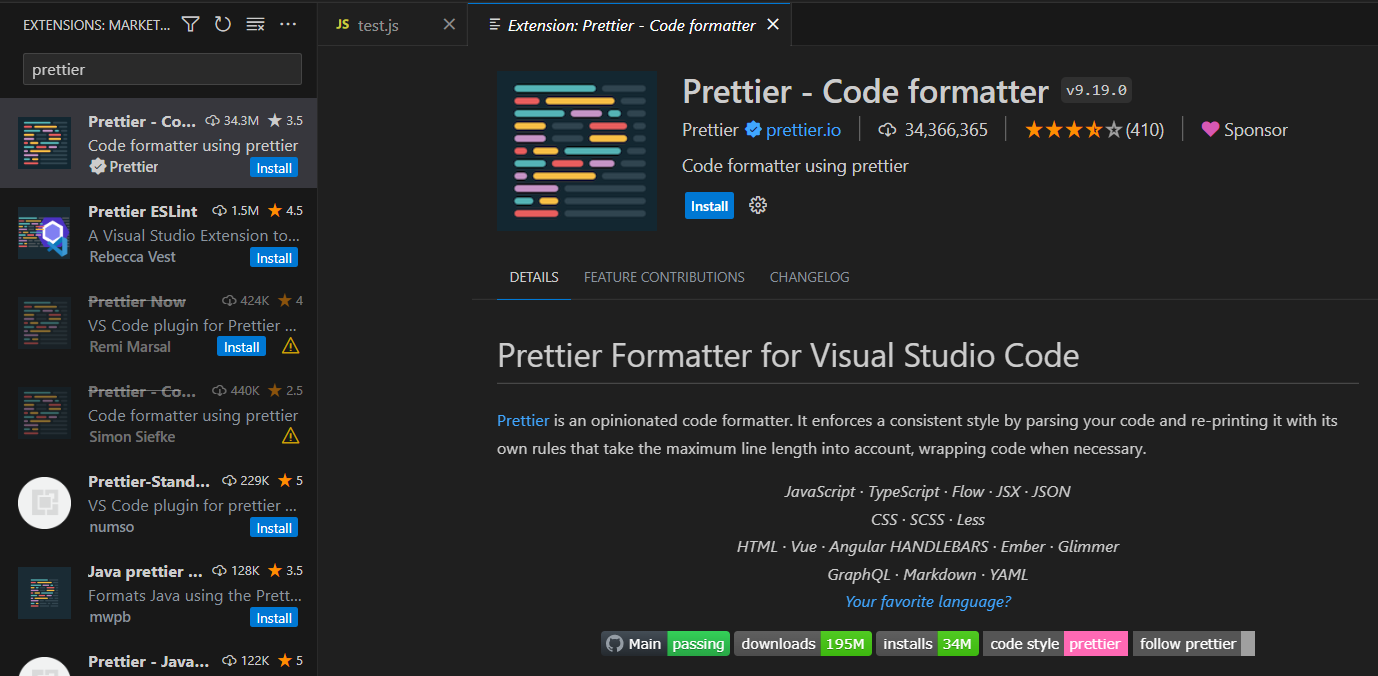Switch to the CHANGELOG tab
The image size is (1378, 676).
click(809, 277)
